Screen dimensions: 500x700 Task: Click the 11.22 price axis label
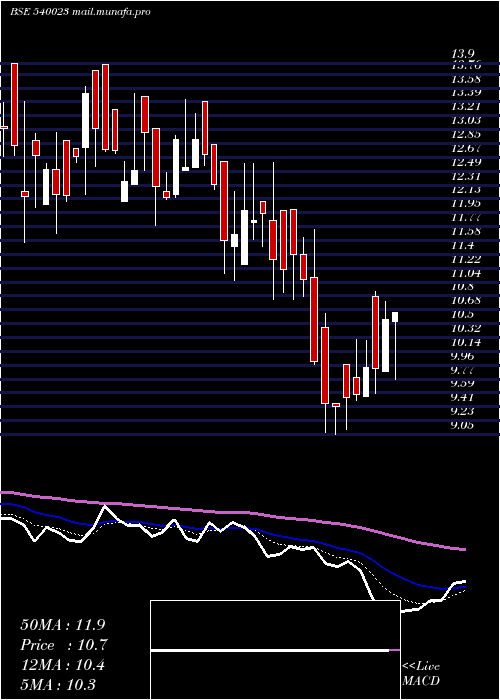click(x=466, y=259)
